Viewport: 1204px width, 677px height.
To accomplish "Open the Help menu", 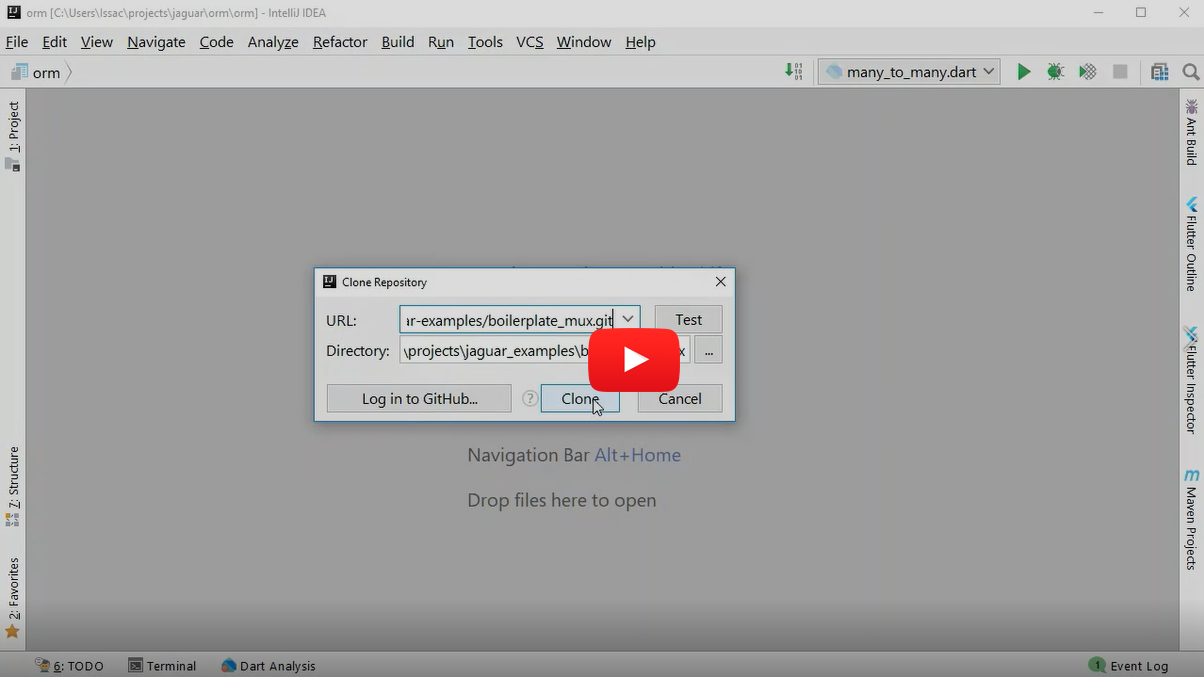I will 640,42.
